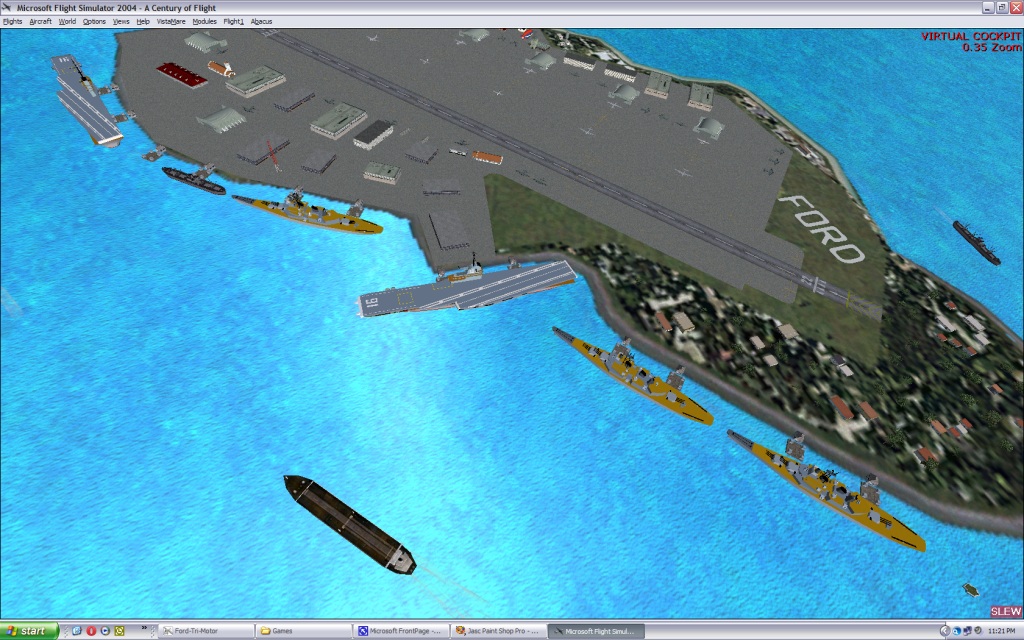The image size is (1024, 640).
Task: Open the Aircraft menu
Action: [40, 21]
